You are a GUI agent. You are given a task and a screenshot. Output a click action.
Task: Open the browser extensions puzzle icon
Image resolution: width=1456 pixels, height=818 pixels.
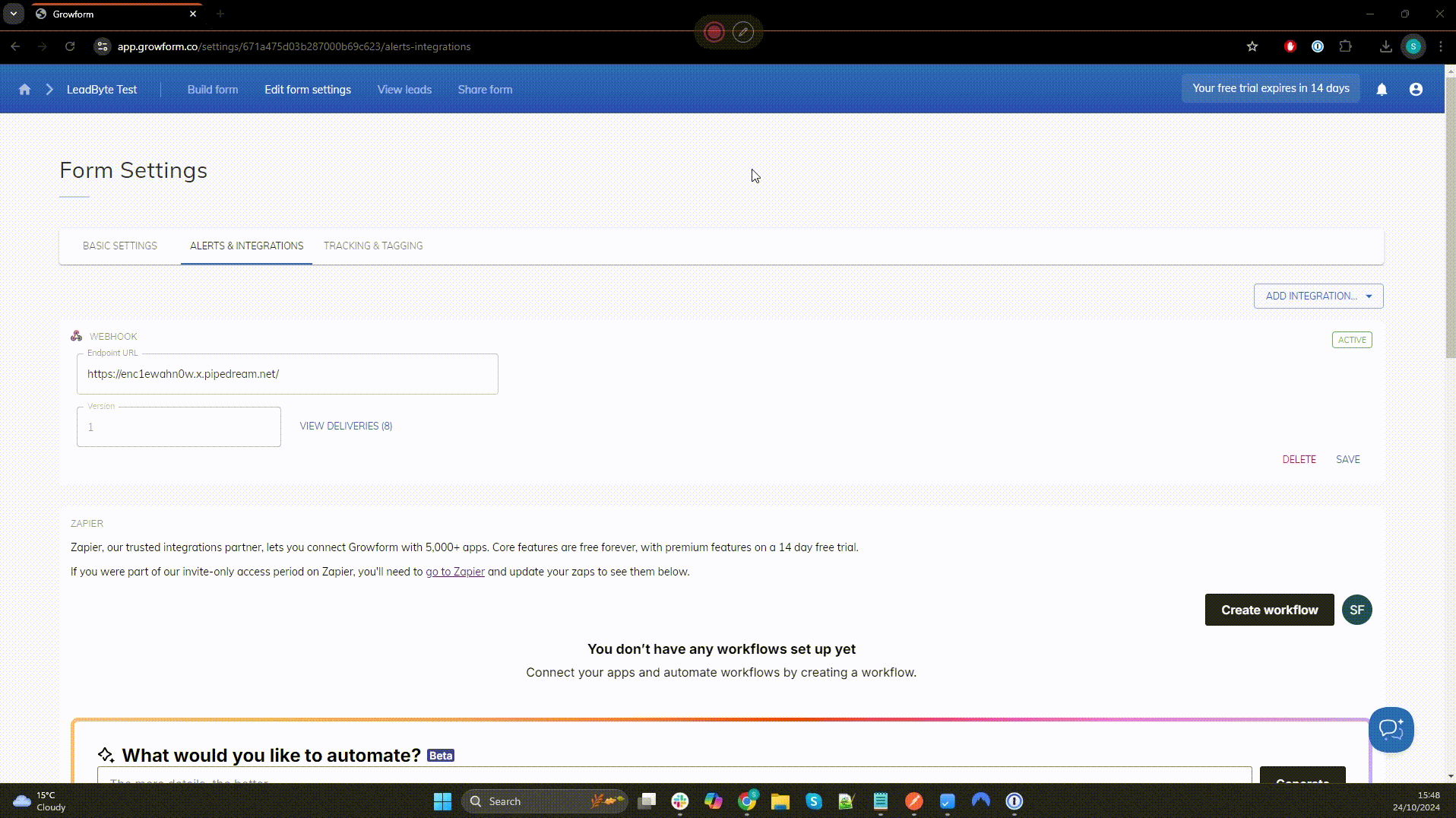click(x=1345, y=46)
